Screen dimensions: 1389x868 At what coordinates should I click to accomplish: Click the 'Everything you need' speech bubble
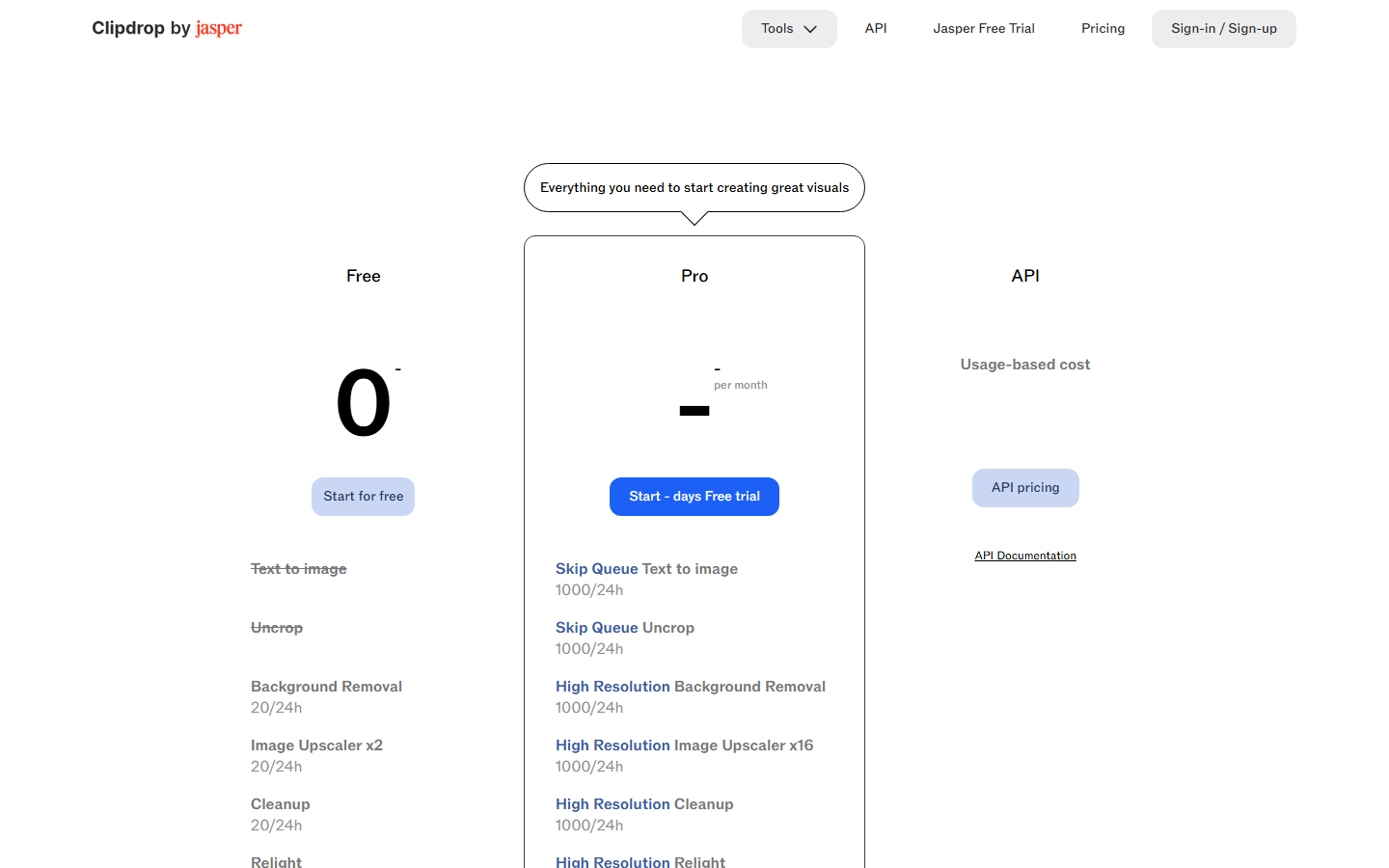tap(694, 188)
